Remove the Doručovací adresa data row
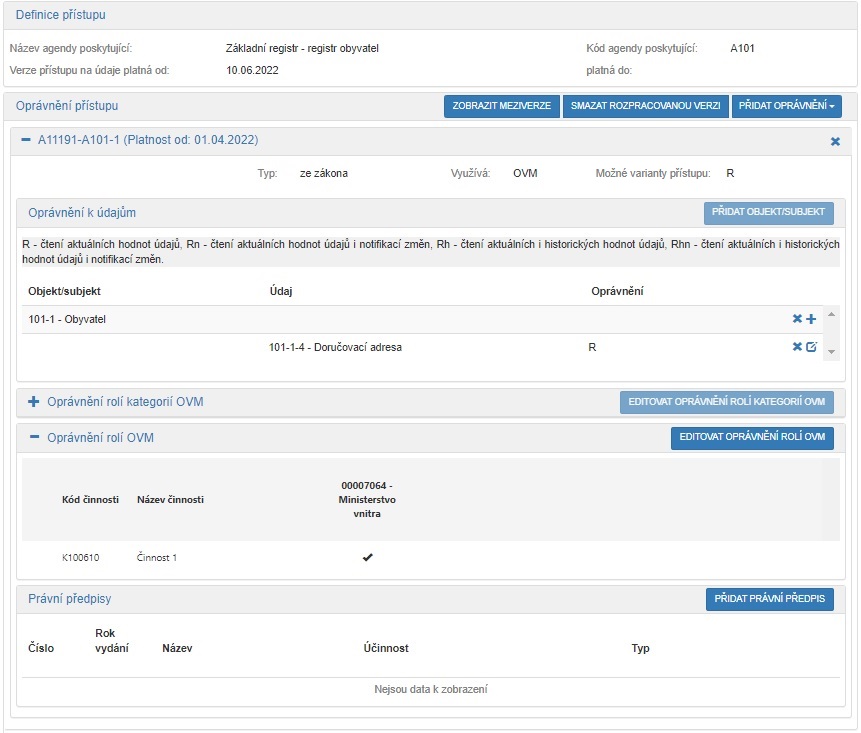 [x=797, y=347]
